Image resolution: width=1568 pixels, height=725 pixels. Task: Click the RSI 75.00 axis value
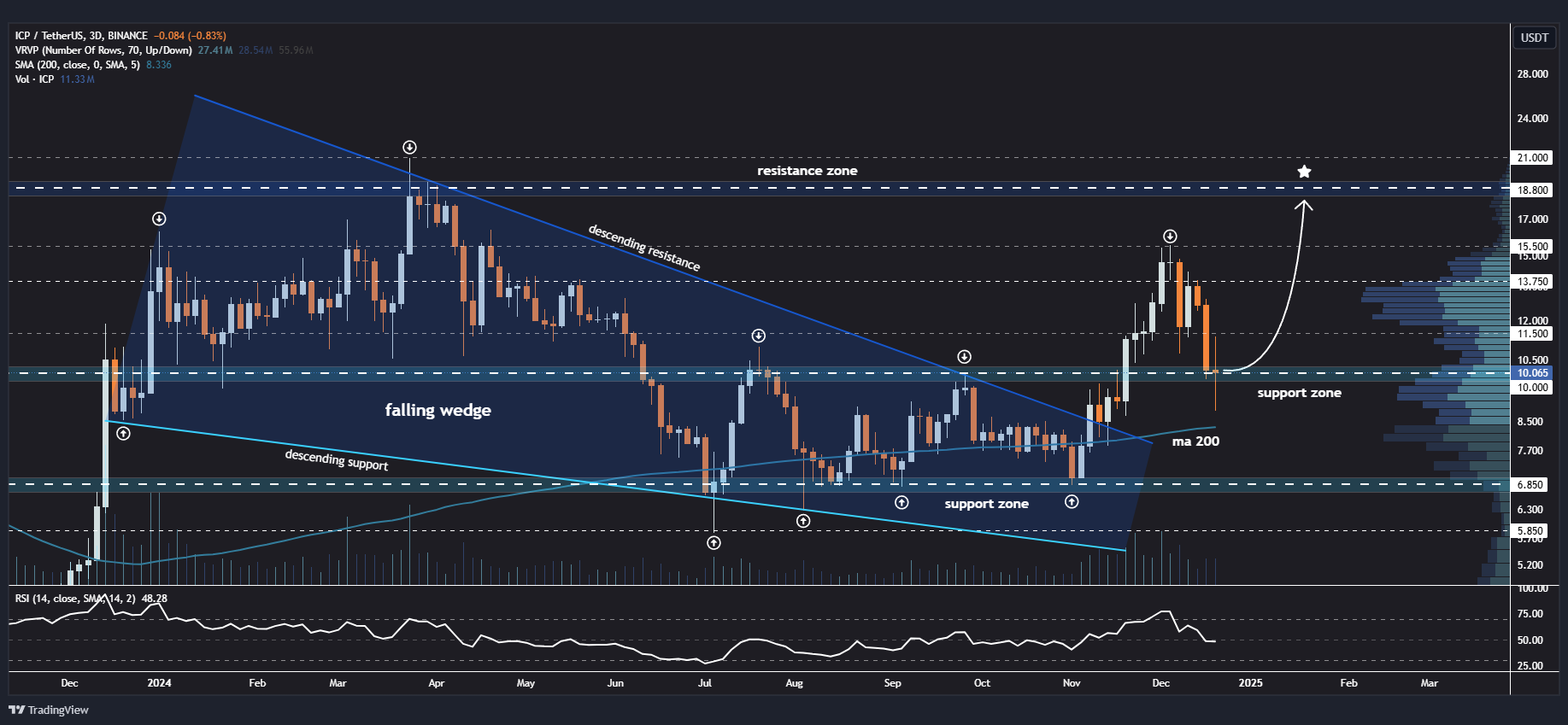(x=1530, y=614)
